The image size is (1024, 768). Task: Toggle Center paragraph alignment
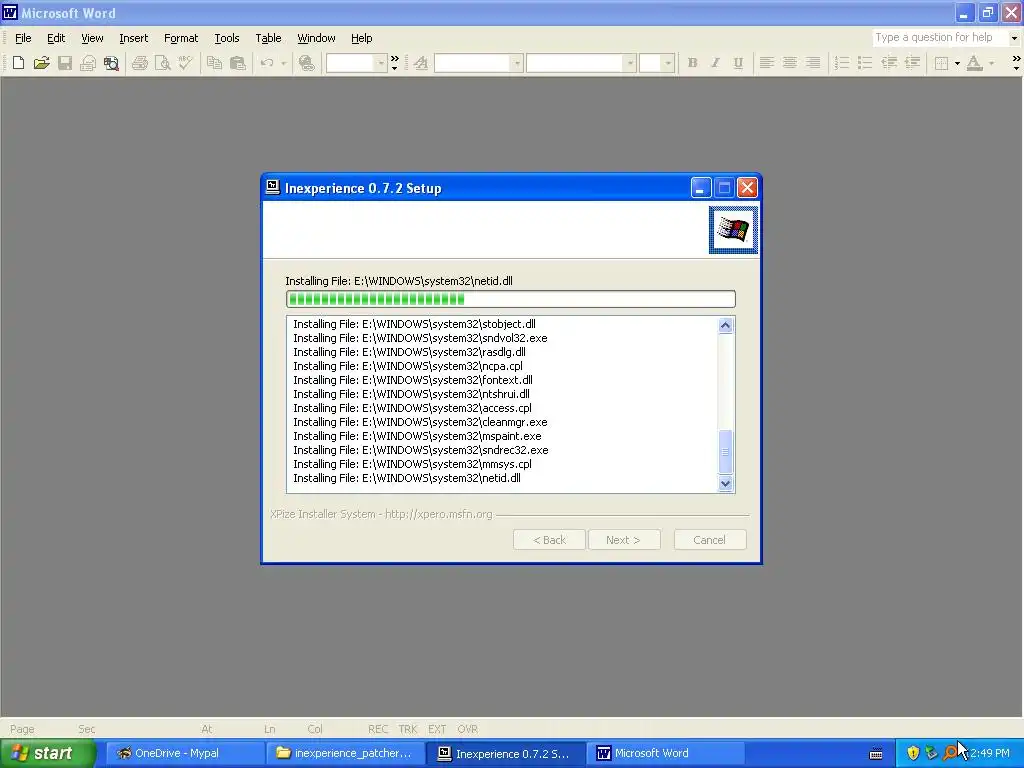[790, 63]
